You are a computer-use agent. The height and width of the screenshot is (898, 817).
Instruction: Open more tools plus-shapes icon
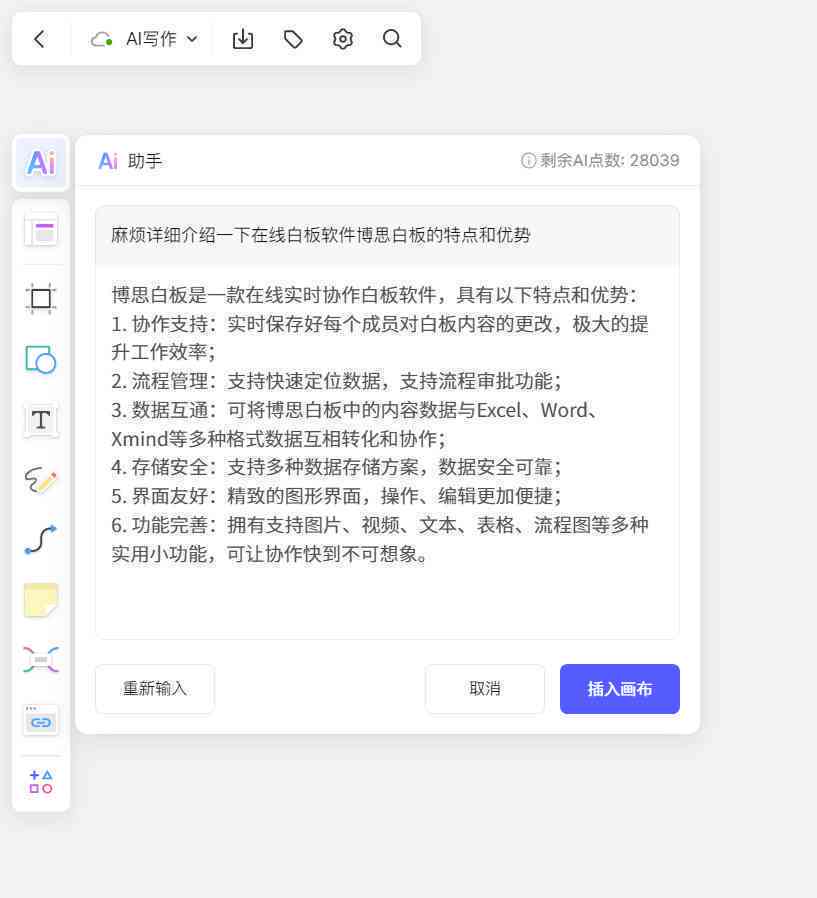click(x=41, y=781)
